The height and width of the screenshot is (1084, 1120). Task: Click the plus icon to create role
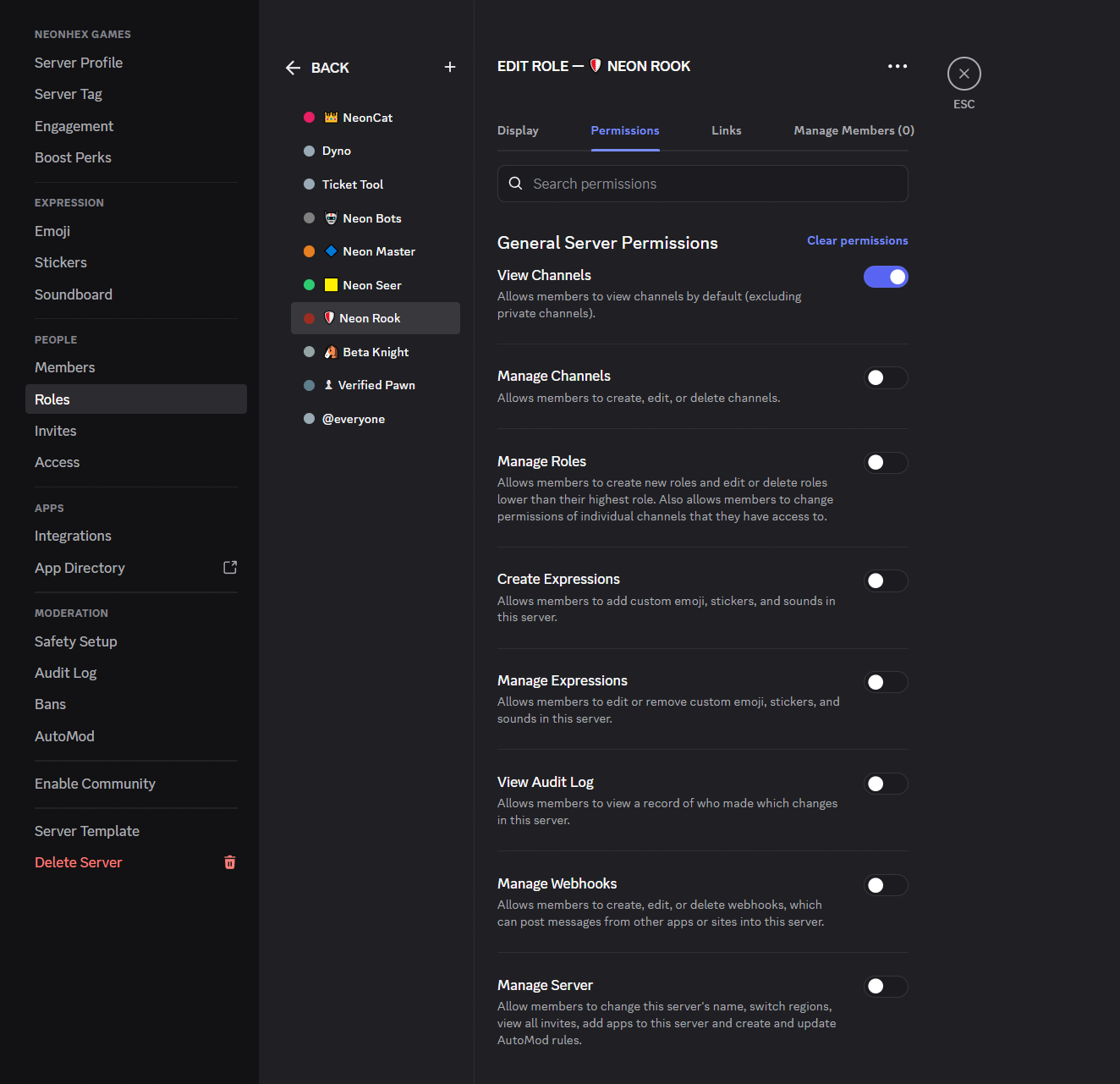point(450,67)
